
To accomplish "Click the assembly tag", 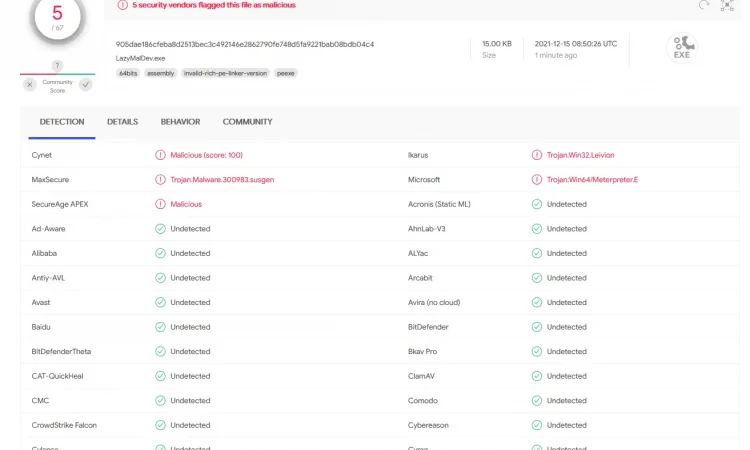I will 161,73.
